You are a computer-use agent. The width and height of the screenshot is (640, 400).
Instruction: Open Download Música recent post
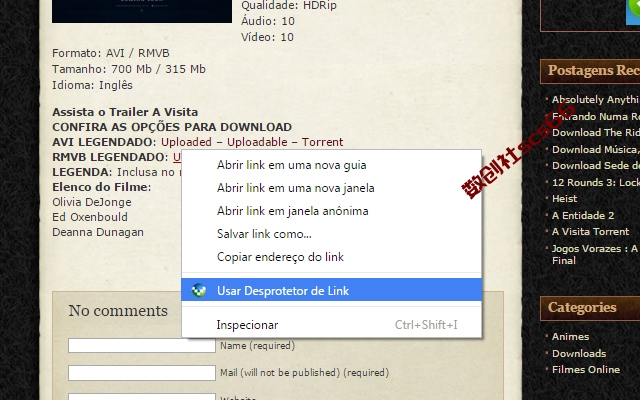tap(596, 149)
